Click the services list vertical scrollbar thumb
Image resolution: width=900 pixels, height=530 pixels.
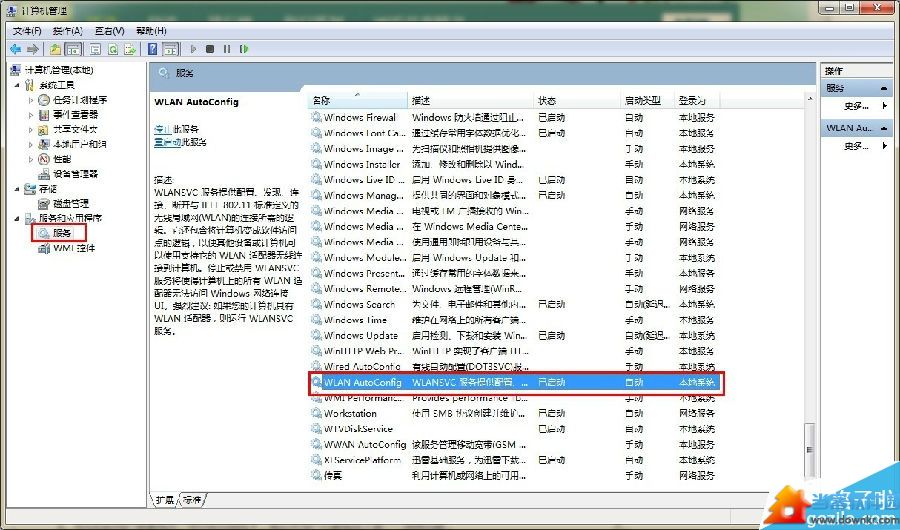click(810, 450)
